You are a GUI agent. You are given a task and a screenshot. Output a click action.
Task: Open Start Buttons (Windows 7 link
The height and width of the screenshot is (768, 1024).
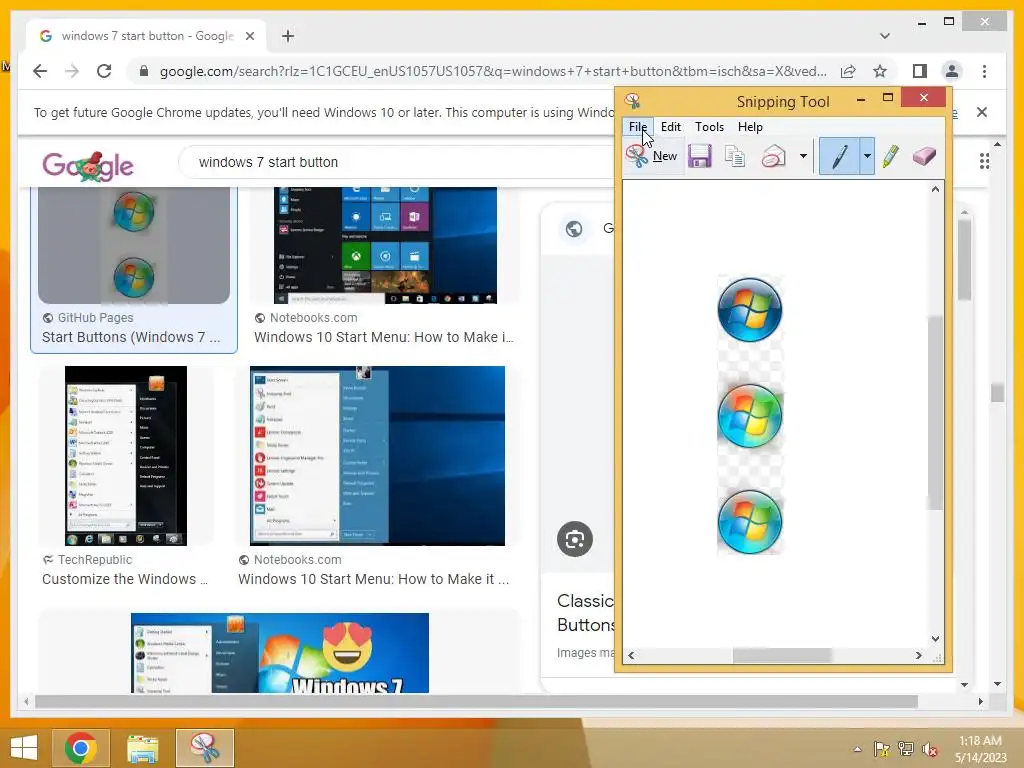click(x=131, y=337)
